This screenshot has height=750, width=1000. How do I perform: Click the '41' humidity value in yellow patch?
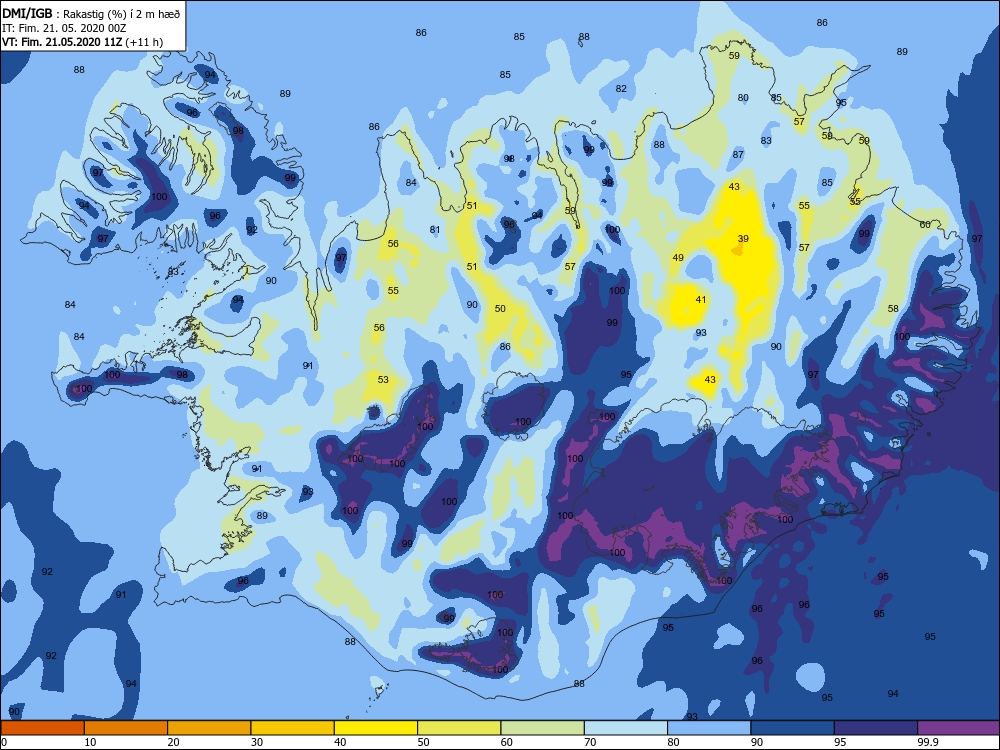point(701,299)
